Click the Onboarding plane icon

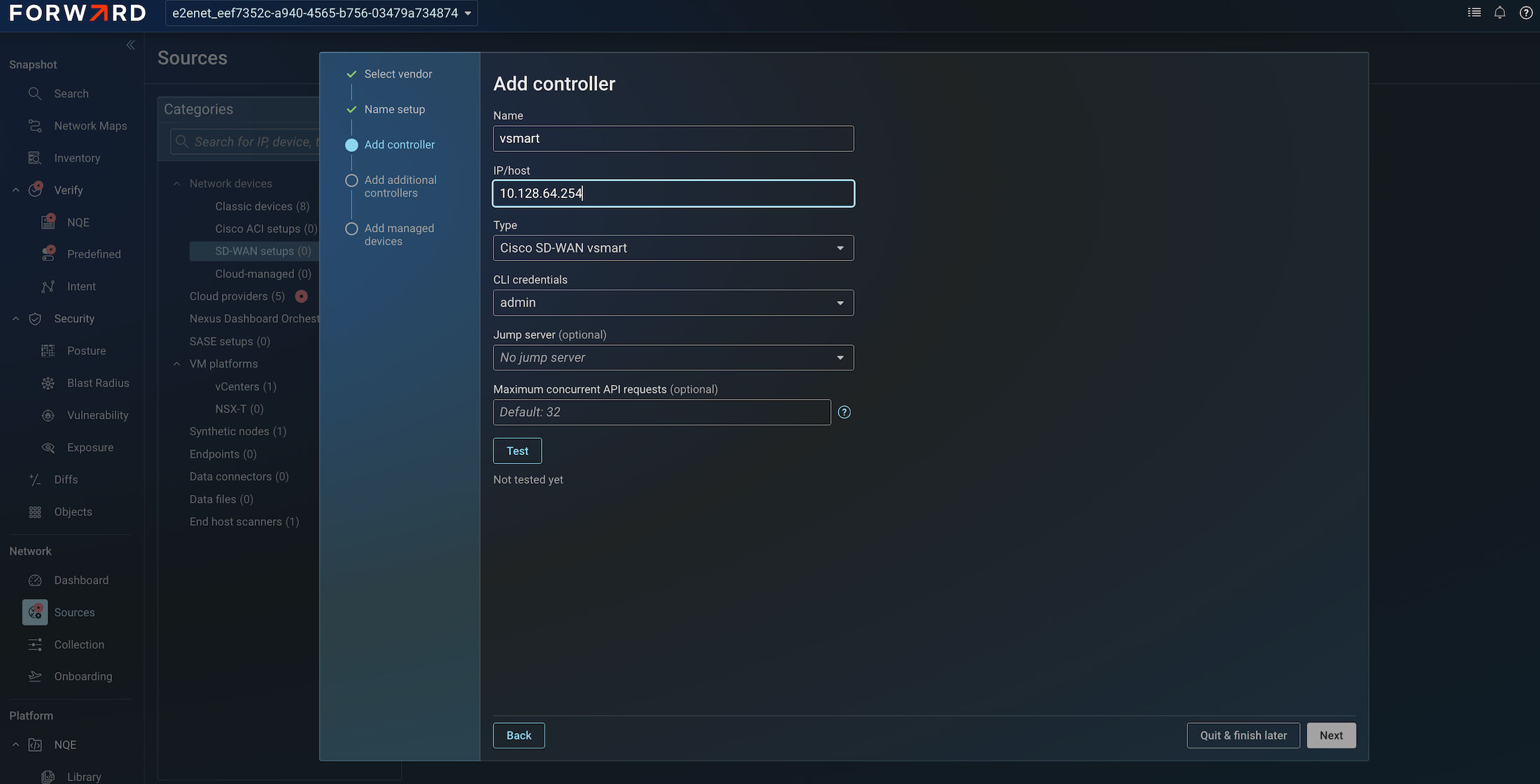point(35,676)
